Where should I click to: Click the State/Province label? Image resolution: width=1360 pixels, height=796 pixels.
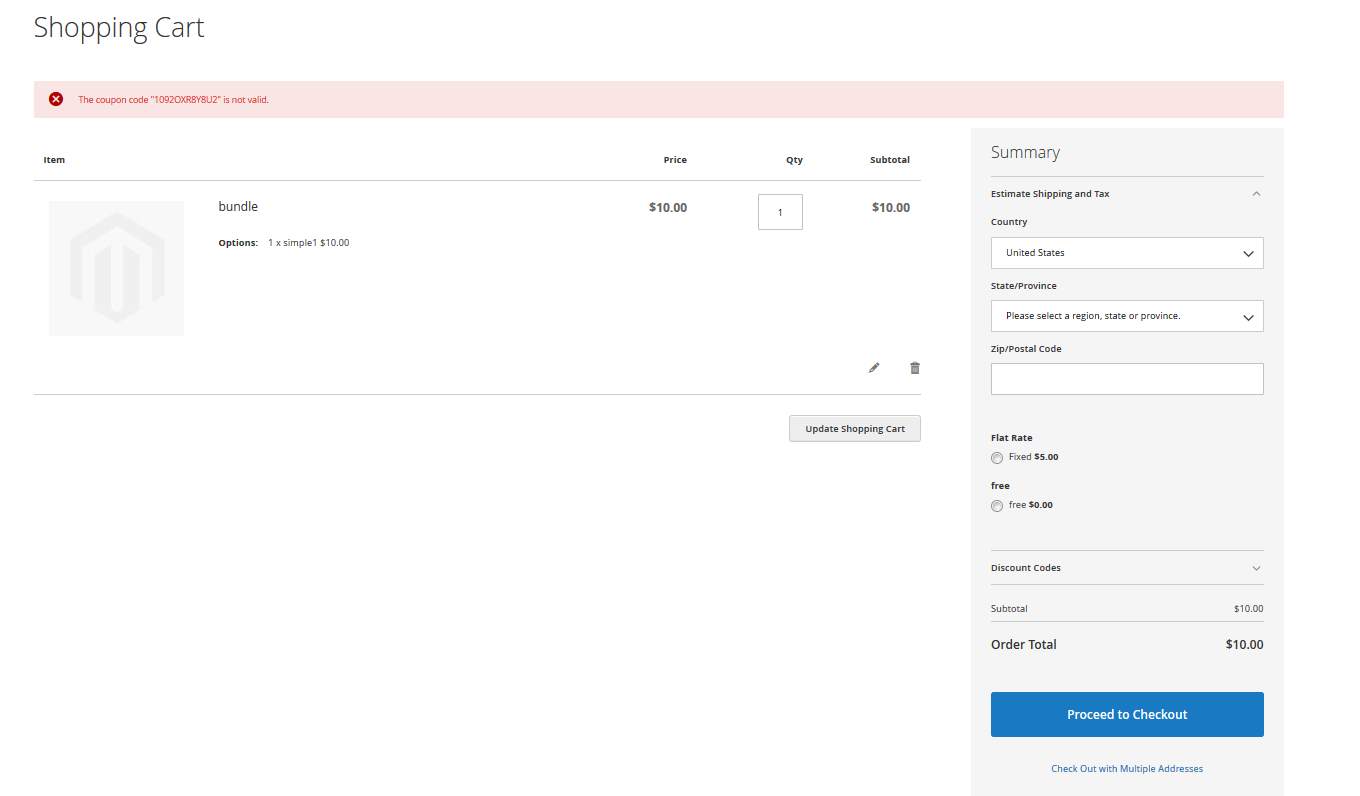[x=1024, y=286]
